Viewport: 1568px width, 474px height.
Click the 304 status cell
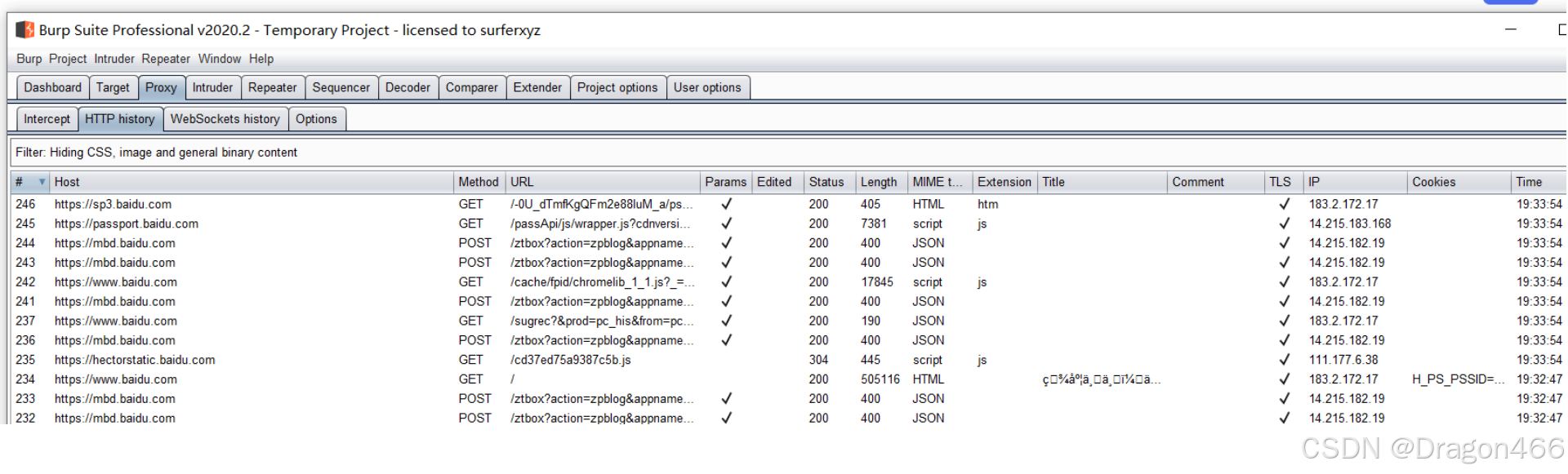pos(819,360)
